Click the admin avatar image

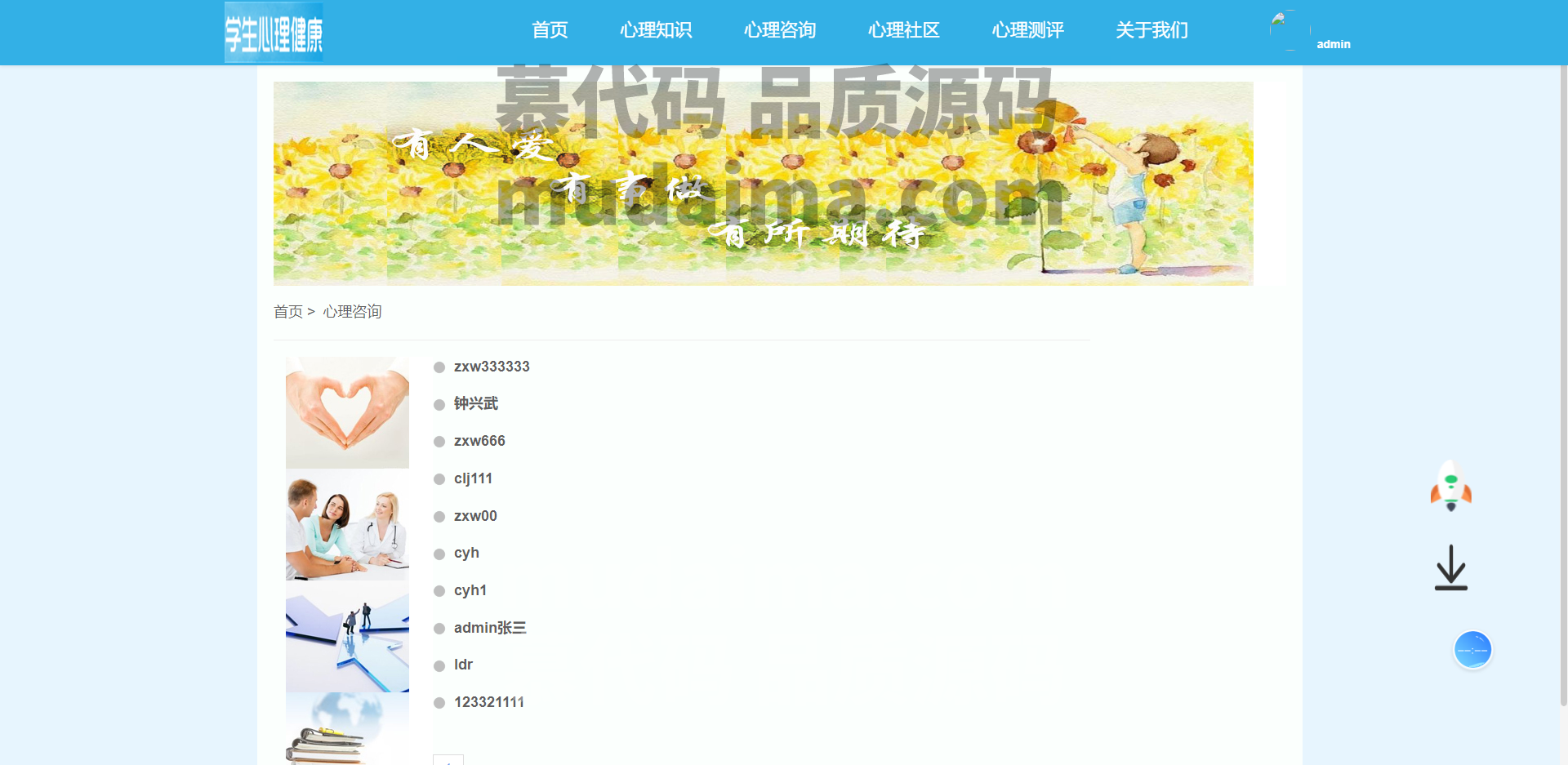coord(1290,30)
